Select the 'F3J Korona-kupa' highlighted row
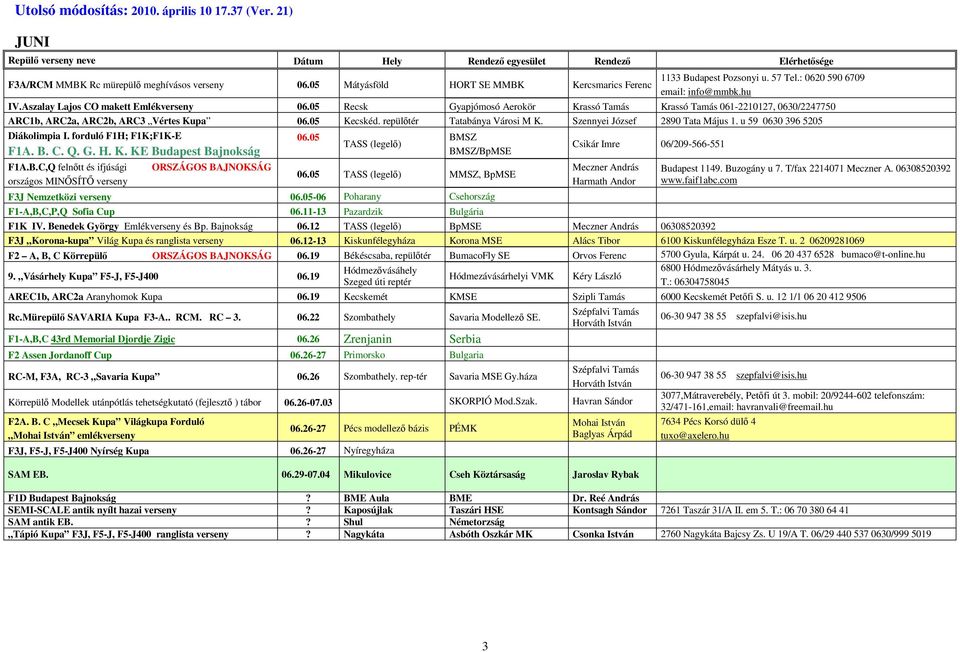 479,241
